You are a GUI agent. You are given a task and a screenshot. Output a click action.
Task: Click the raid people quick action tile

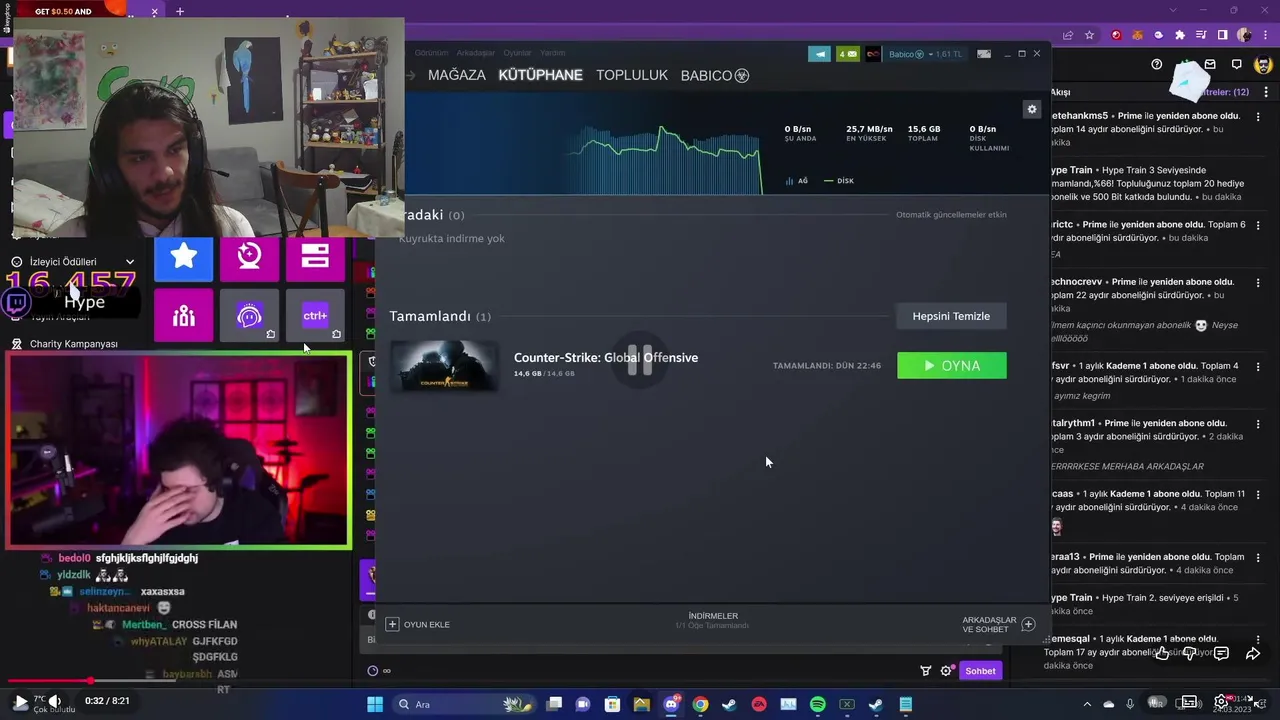click(184, 316)
